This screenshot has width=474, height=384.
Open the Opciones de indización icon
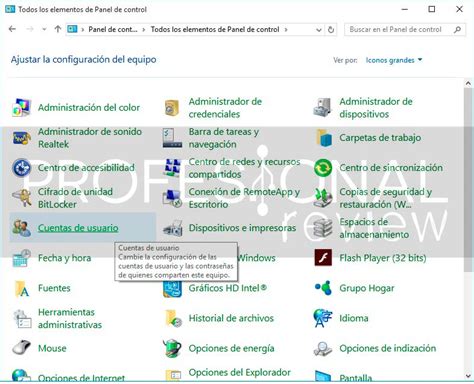coord(323,349)
